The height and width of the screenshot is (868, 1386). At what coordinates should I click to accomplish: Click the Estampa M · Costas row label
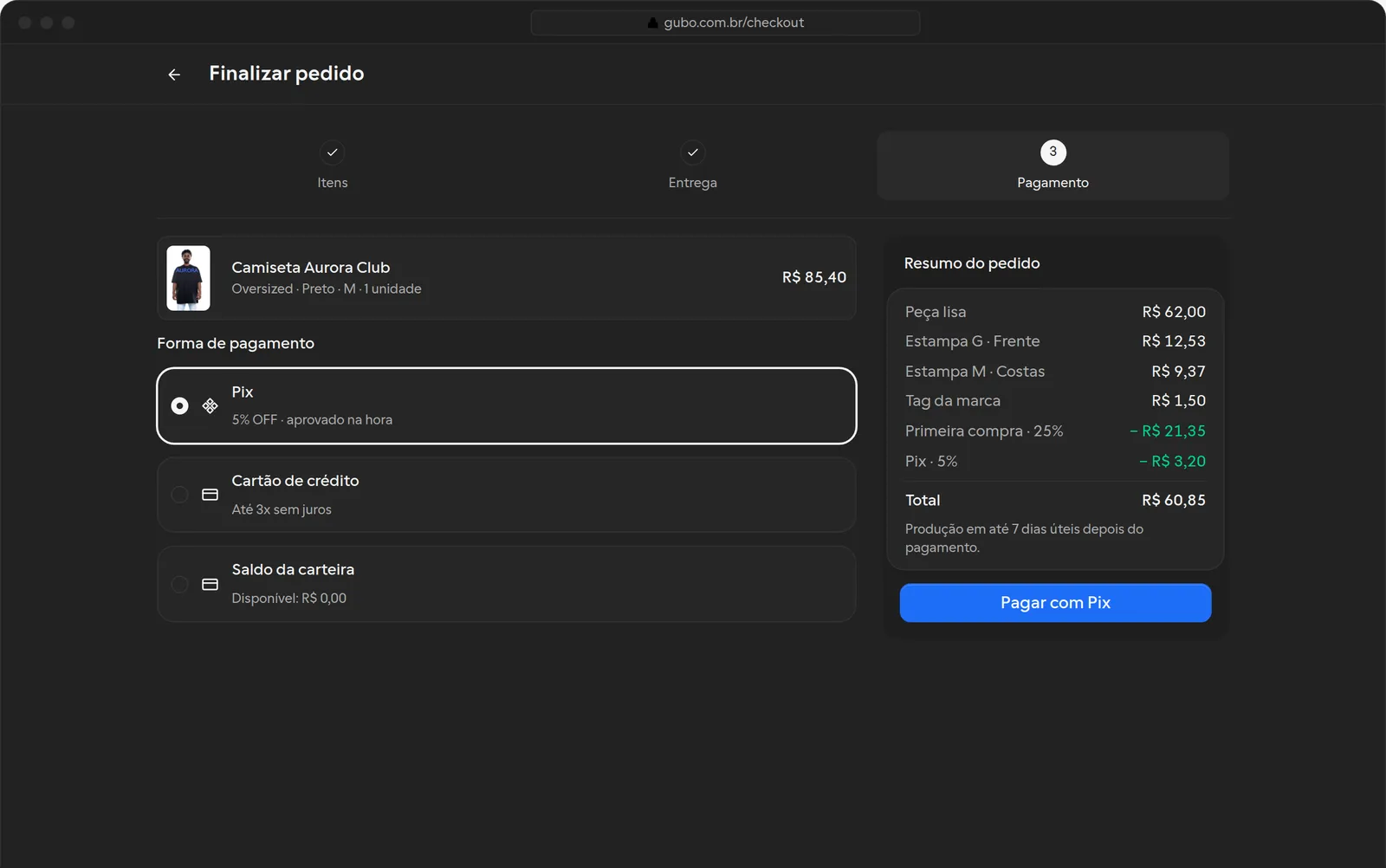975,372
